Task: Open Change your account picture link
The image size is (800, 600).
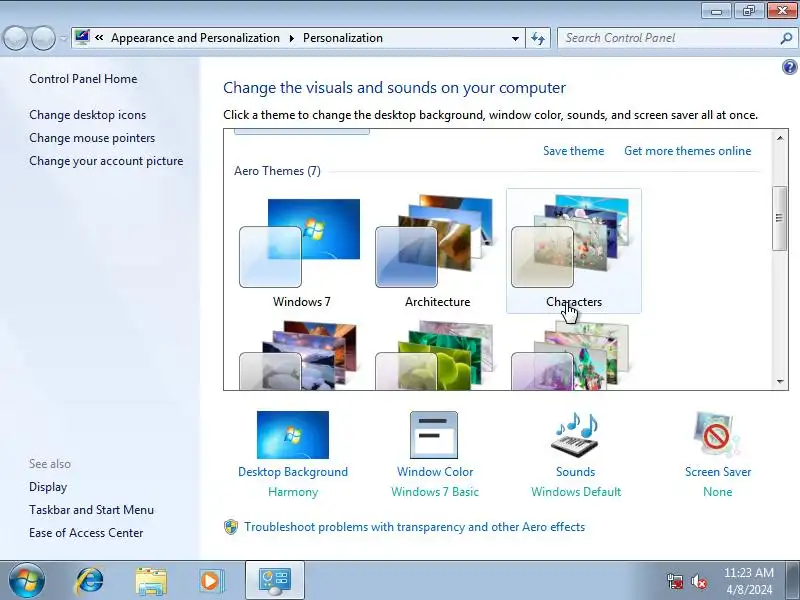Action: [106, 161]
